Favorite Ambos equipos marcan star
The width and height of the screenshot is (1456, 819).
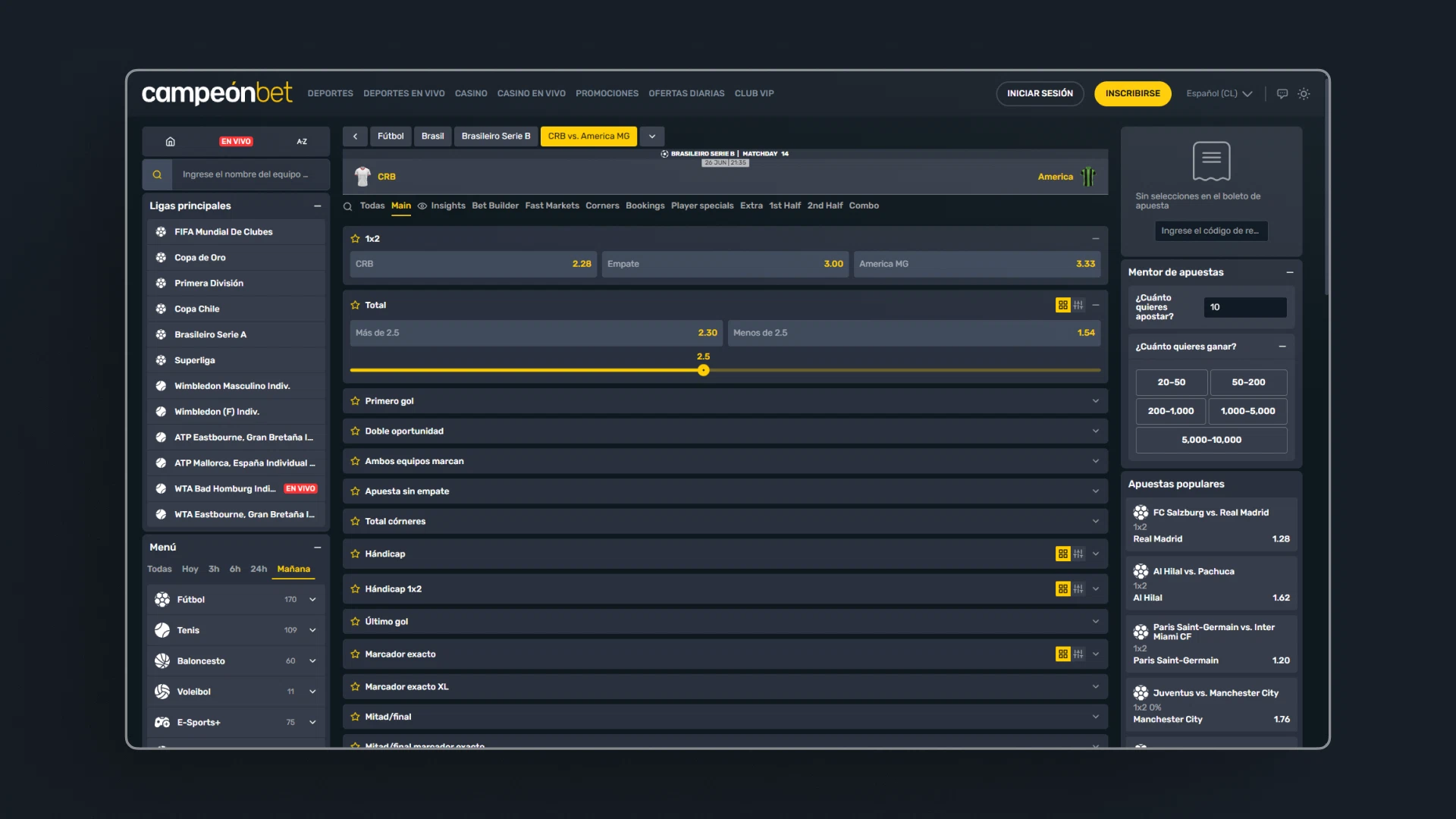(x=355, y=461)
